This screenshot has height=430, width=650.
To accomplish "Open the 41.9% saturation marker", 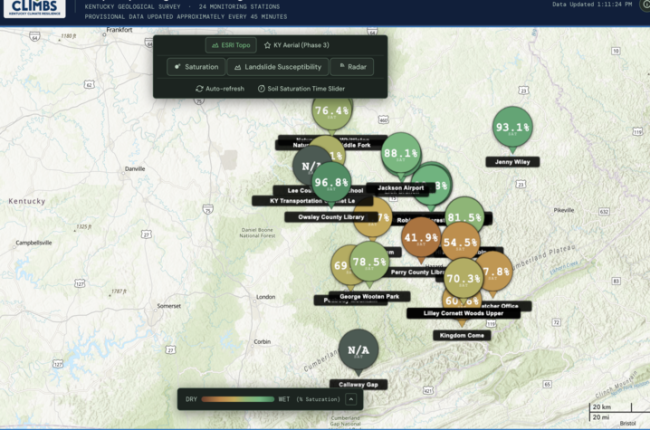I will (x=421, y=238).
